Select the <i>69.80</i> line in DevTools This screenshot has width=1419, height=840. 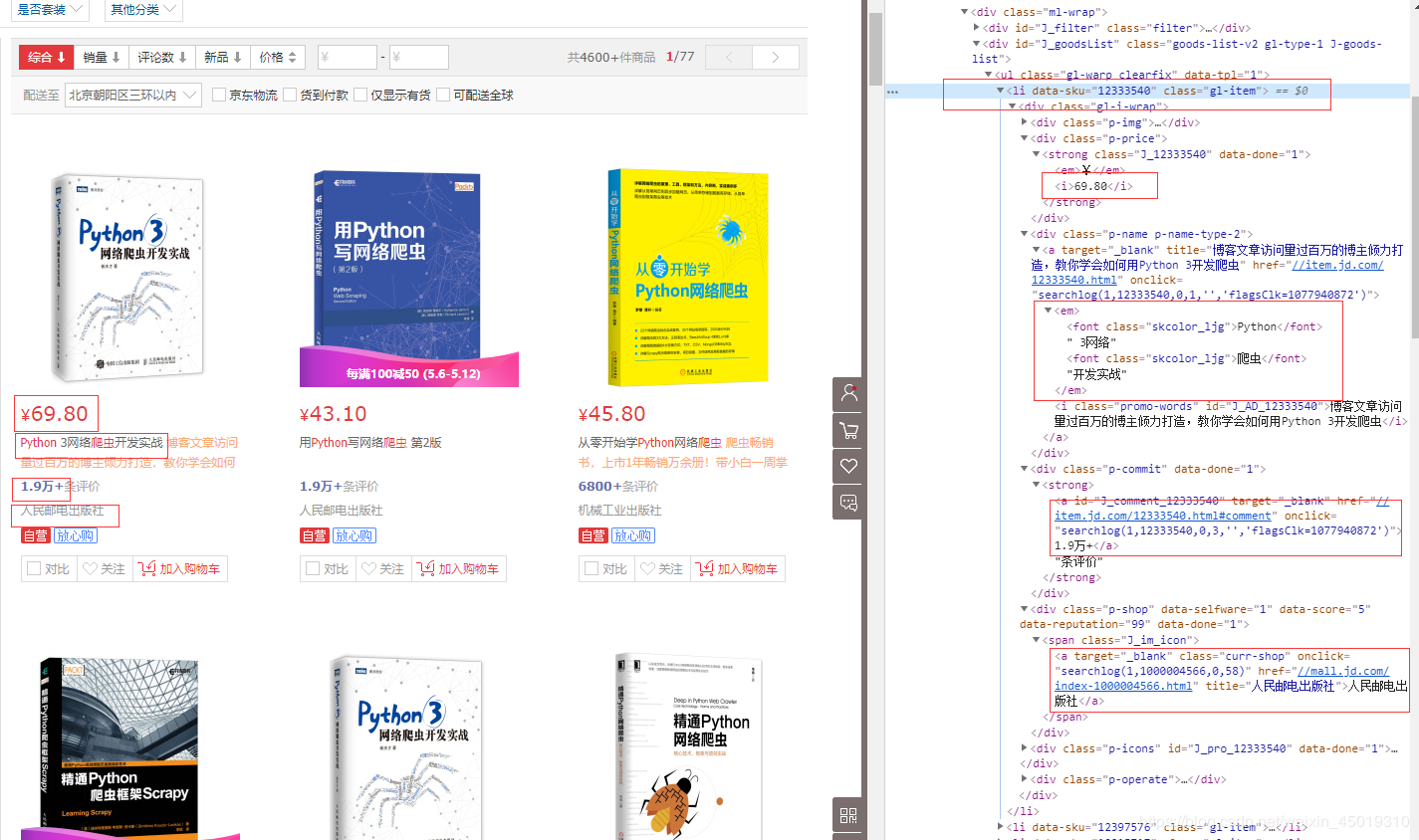pos(1094,186)
